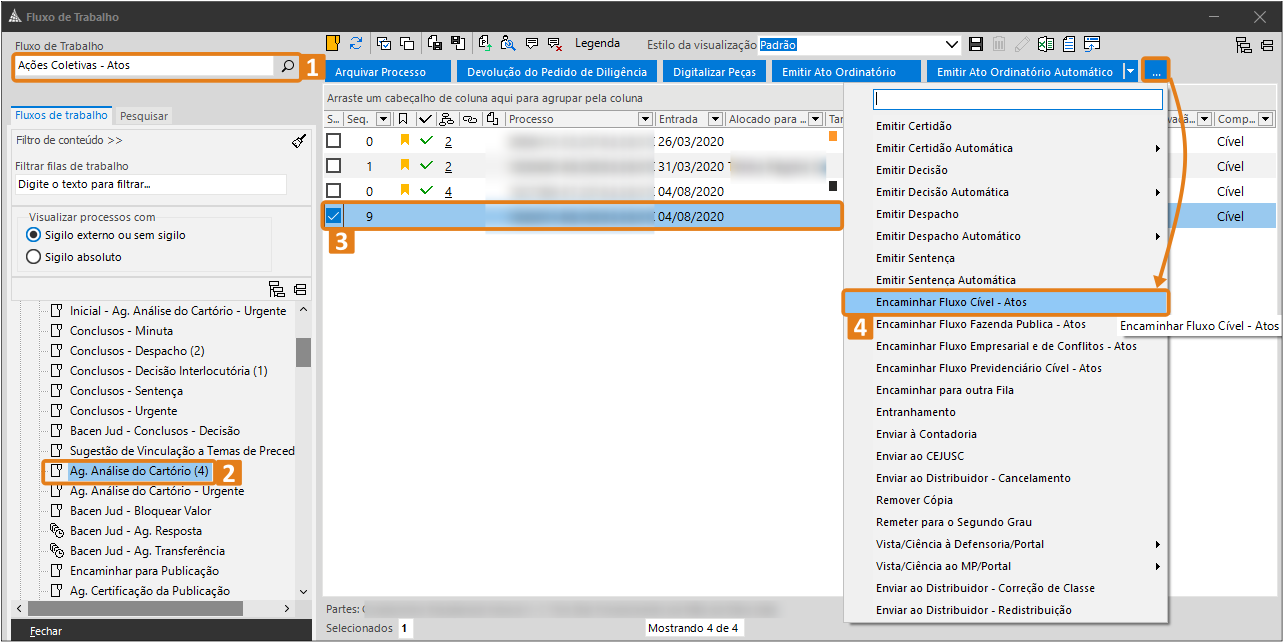
Task: Click search box at top of actions menu
Action: pyautogui.click(x=1018, y=99)
